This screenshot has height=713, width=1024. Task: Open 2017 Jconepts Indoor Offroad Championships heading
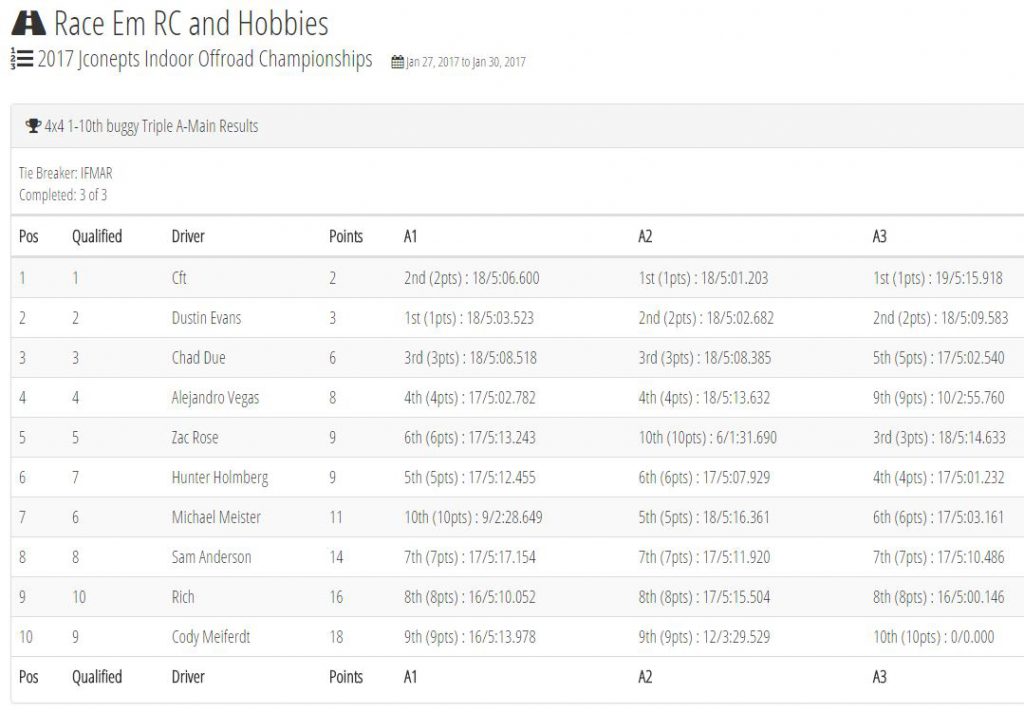coord(205,59)
